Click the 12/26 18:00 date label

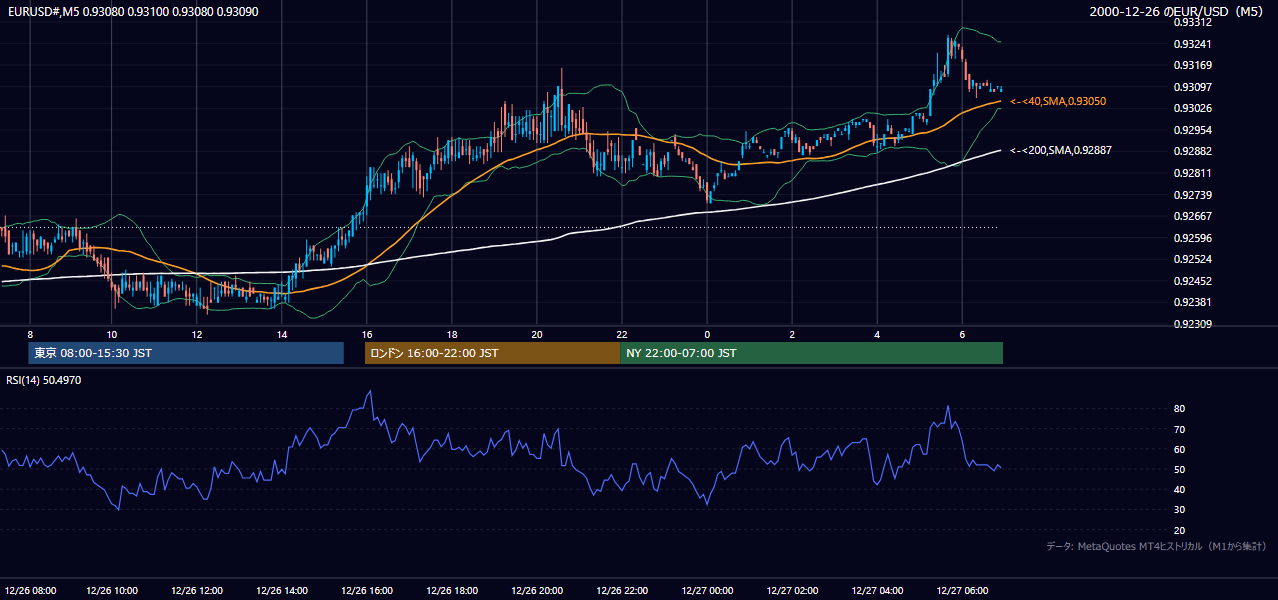tap(452, 590)
